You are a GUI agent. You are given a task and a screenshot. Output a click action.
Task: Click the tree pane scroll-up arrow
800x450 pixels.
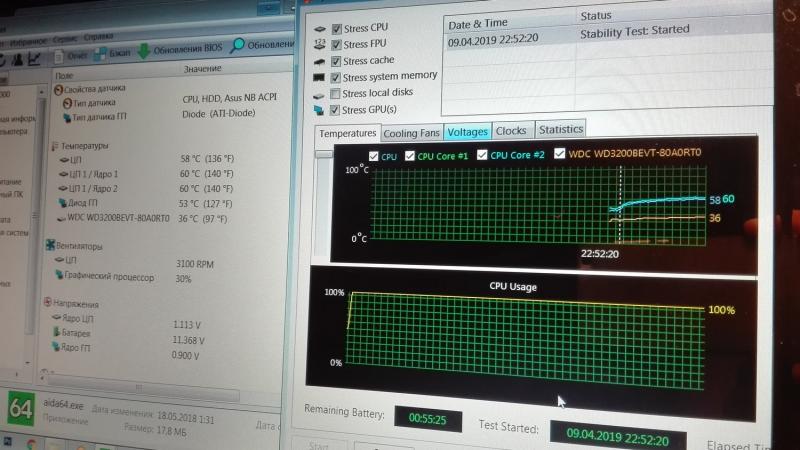pyautogui.click(x=41, y=92)
